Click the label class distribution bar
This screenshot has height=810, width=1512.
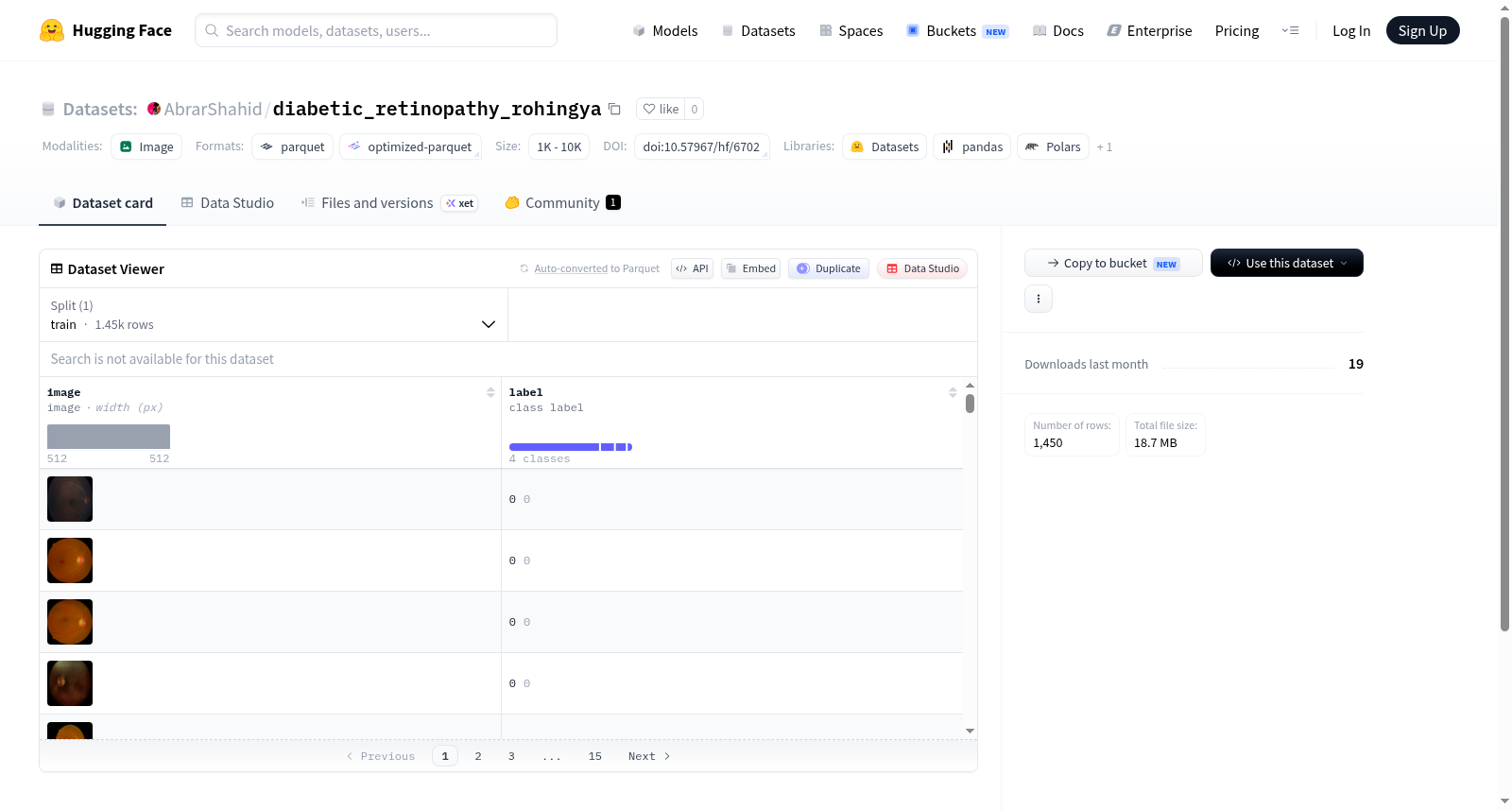(x=571, y=447)
